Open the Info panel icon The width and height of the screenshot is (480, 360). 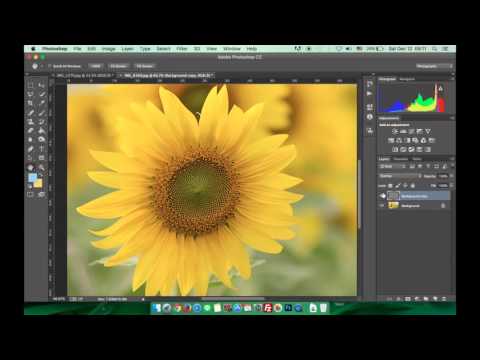pos(370,117)
